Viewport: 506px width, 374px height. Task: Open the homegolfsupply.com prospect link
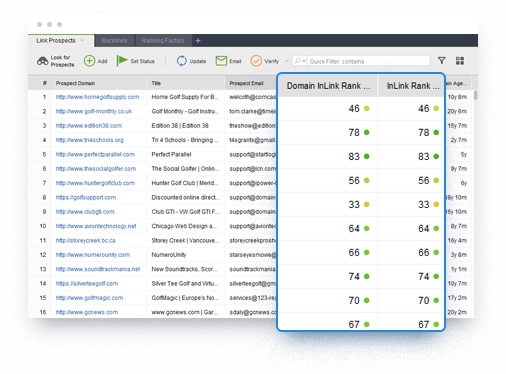[97, 97]
